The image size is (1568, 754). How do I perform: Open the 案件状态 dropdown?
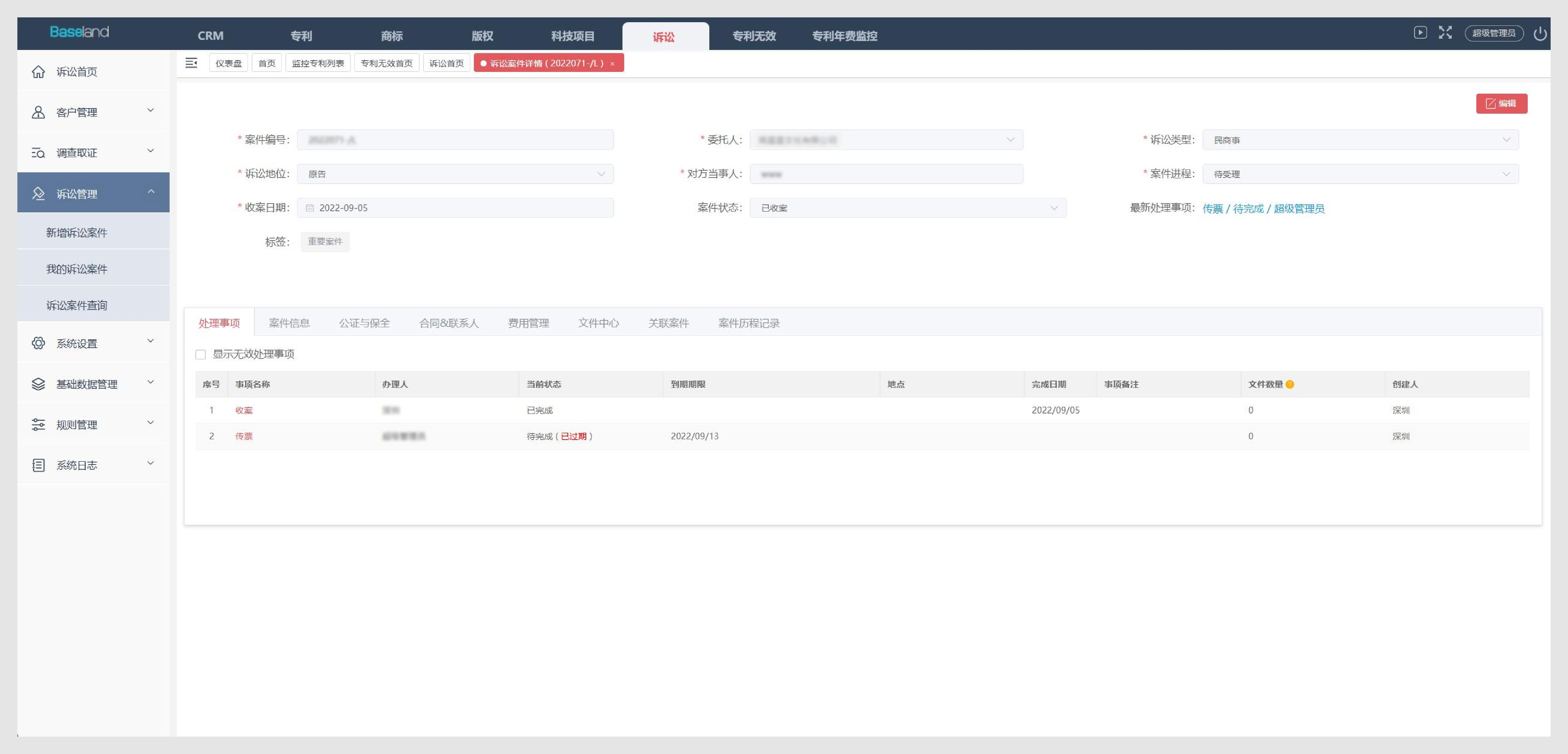(908, 208)
